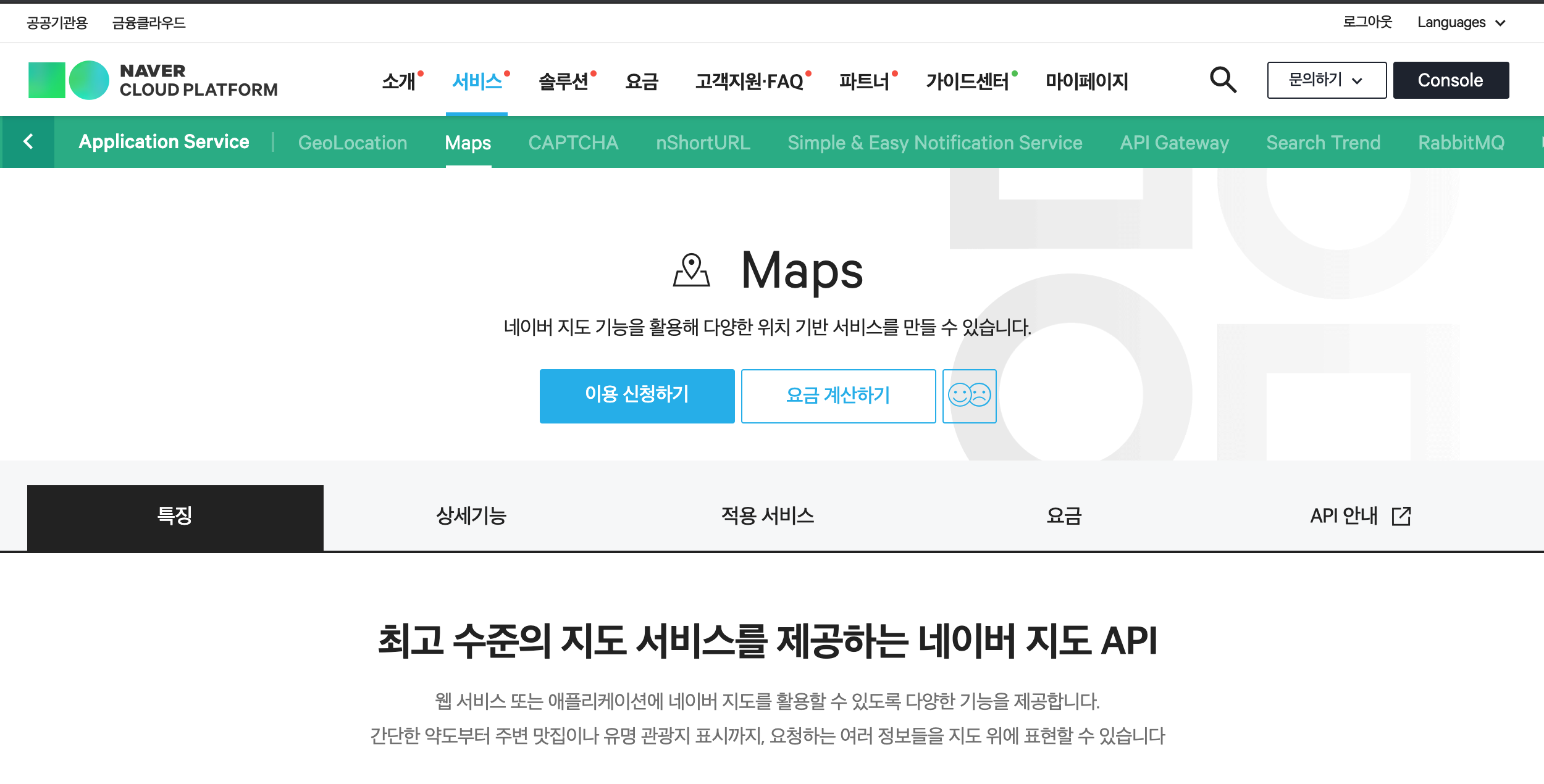
Task: Open the Console button
Action: 1450,80
